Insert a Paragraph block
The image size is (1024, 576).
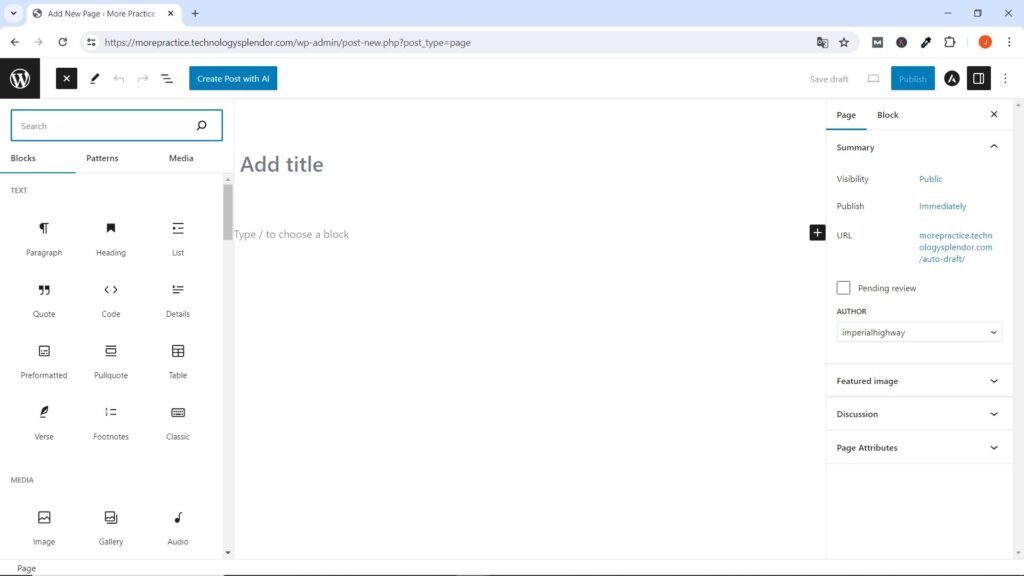pyautogui.click(x=44, y=238)
